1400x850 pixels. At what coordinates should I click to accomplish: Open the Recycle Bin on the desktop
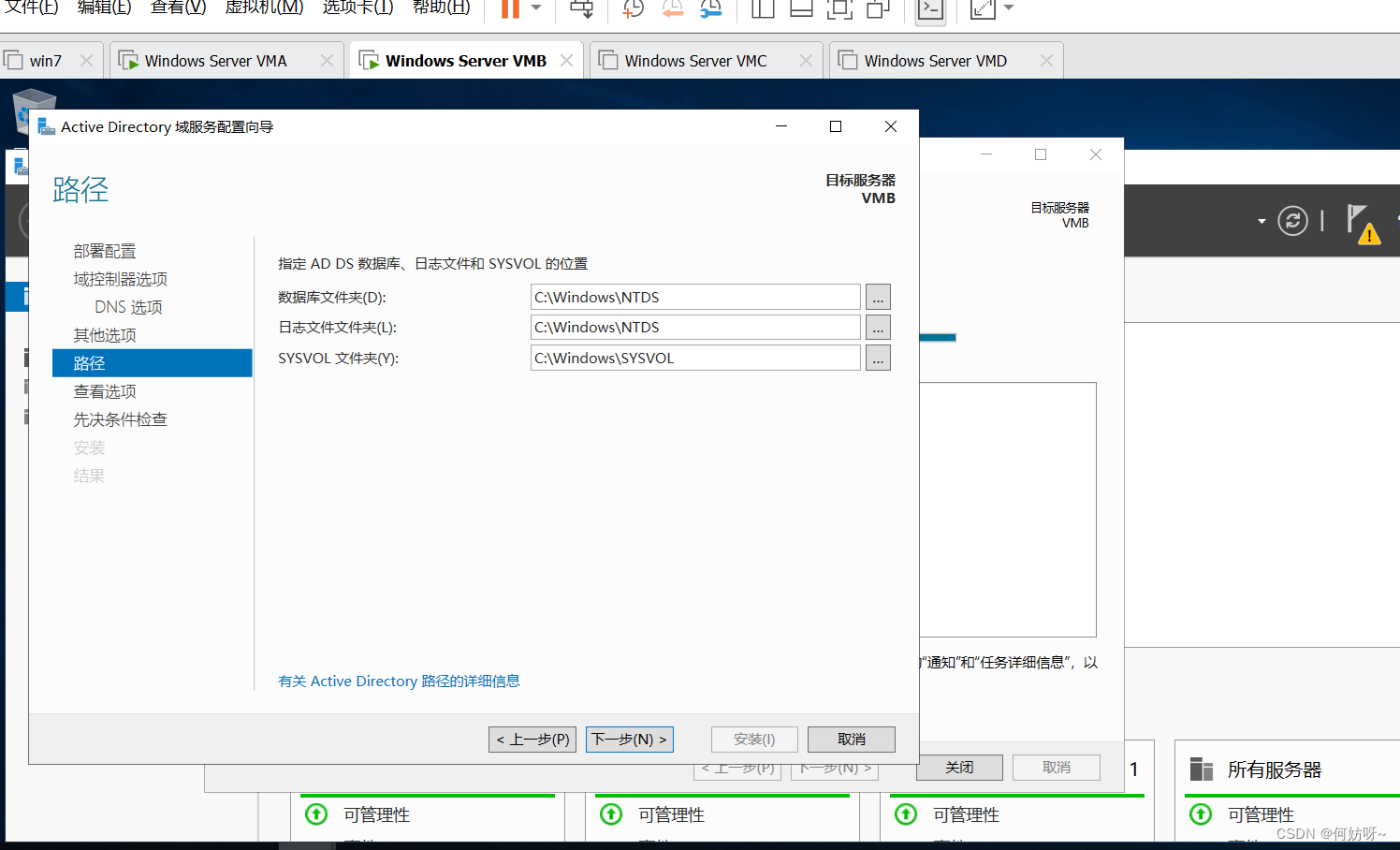coord(34,110)
